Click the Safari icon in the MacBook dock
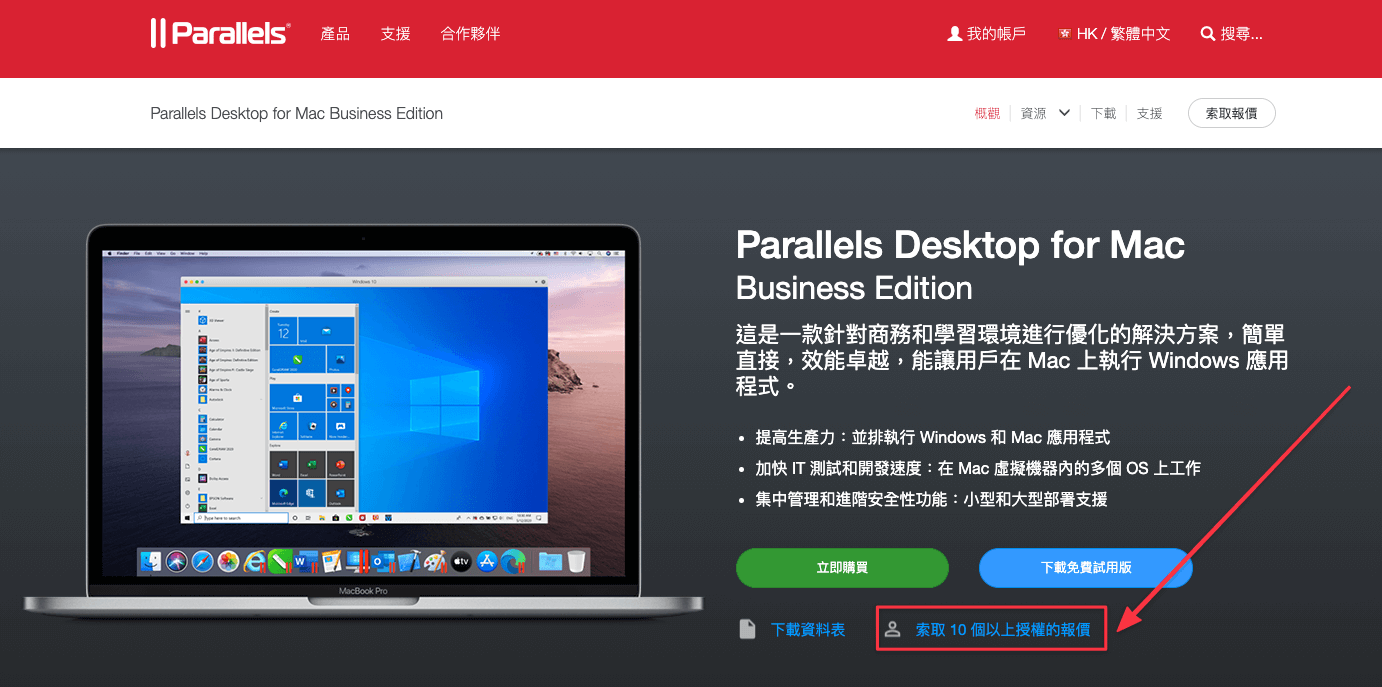 coord(203,562)
